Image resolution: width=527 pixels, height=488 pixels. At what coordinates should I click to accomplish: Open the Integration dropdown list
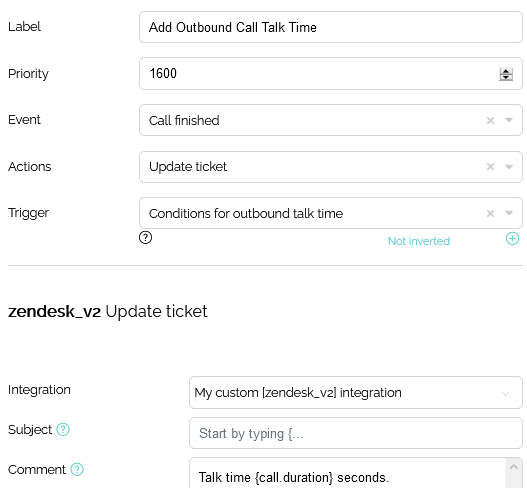click(x=356, y=393)
